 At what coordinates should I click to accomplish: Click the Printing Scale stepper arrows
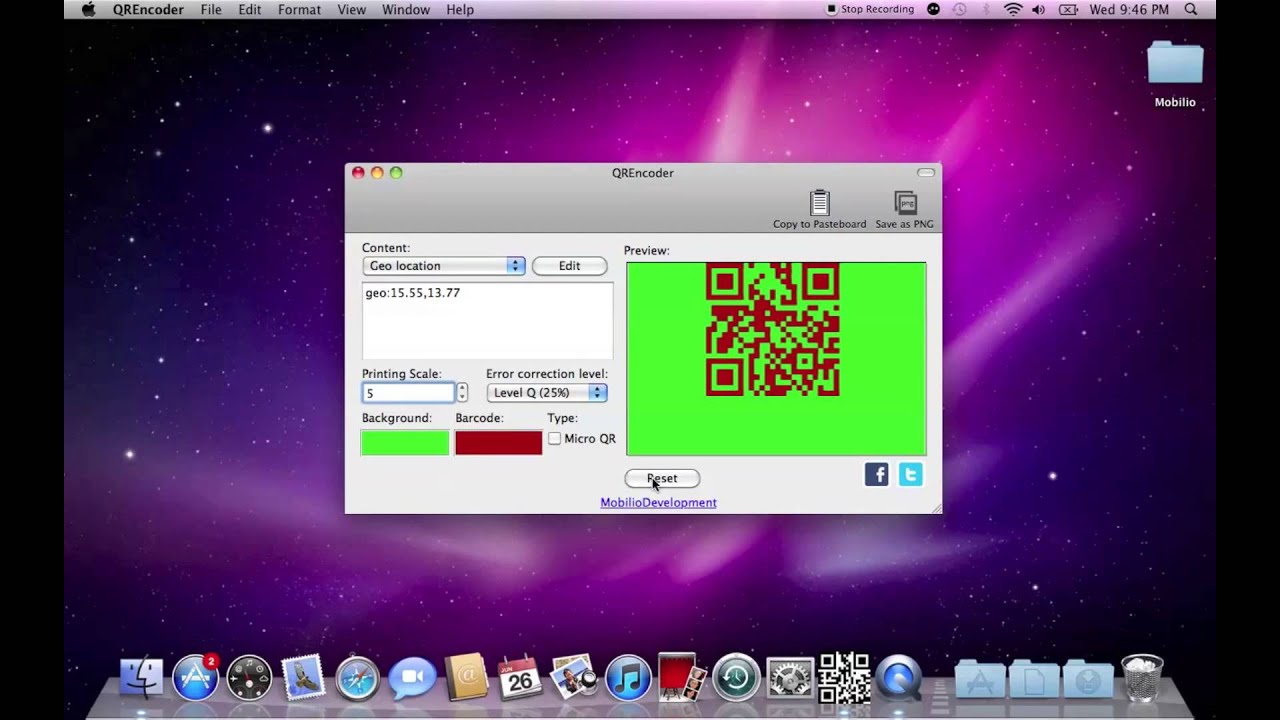(461, 393)
